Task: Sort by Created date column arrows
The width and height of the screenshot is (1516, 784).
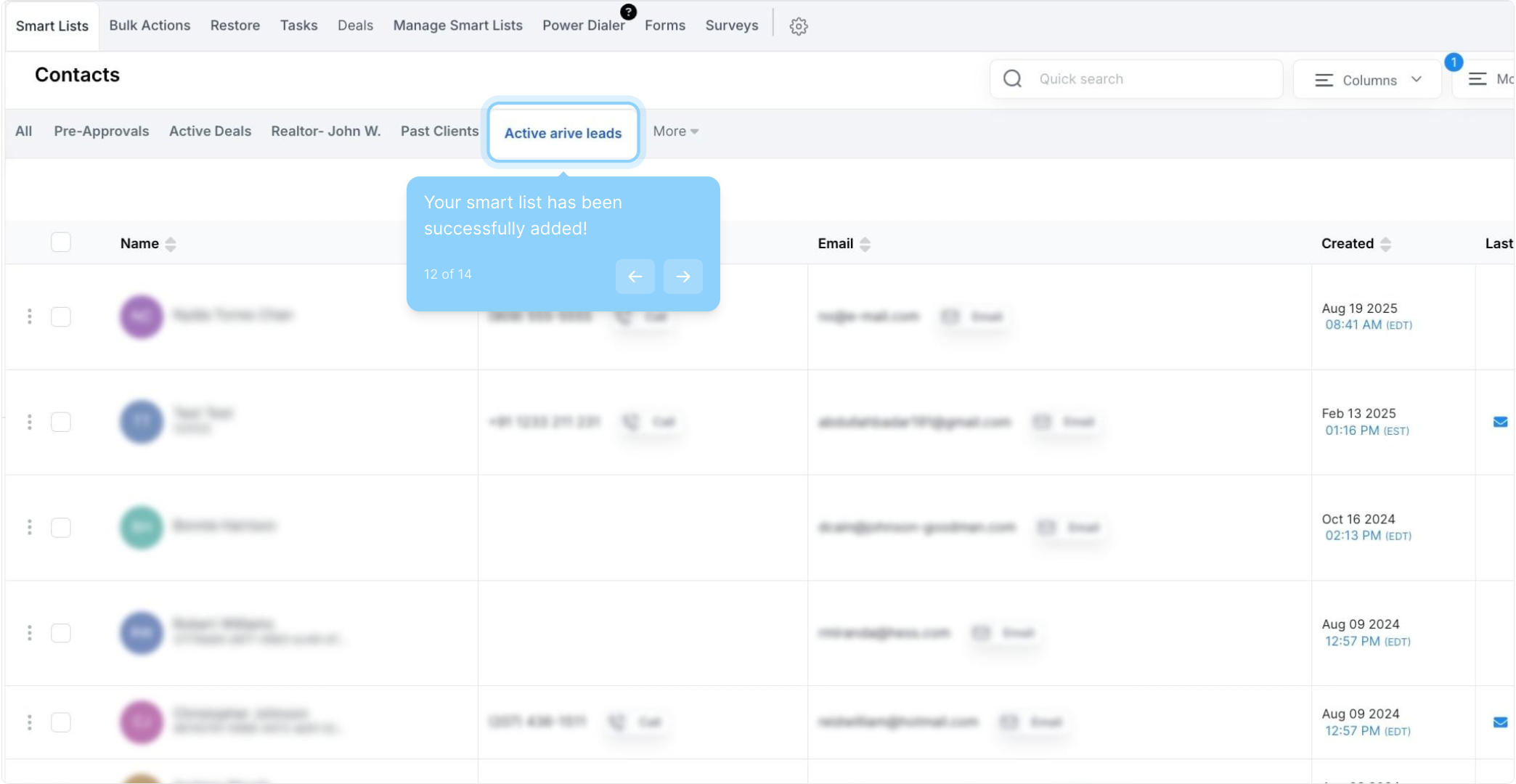Action: (1385, 244)
